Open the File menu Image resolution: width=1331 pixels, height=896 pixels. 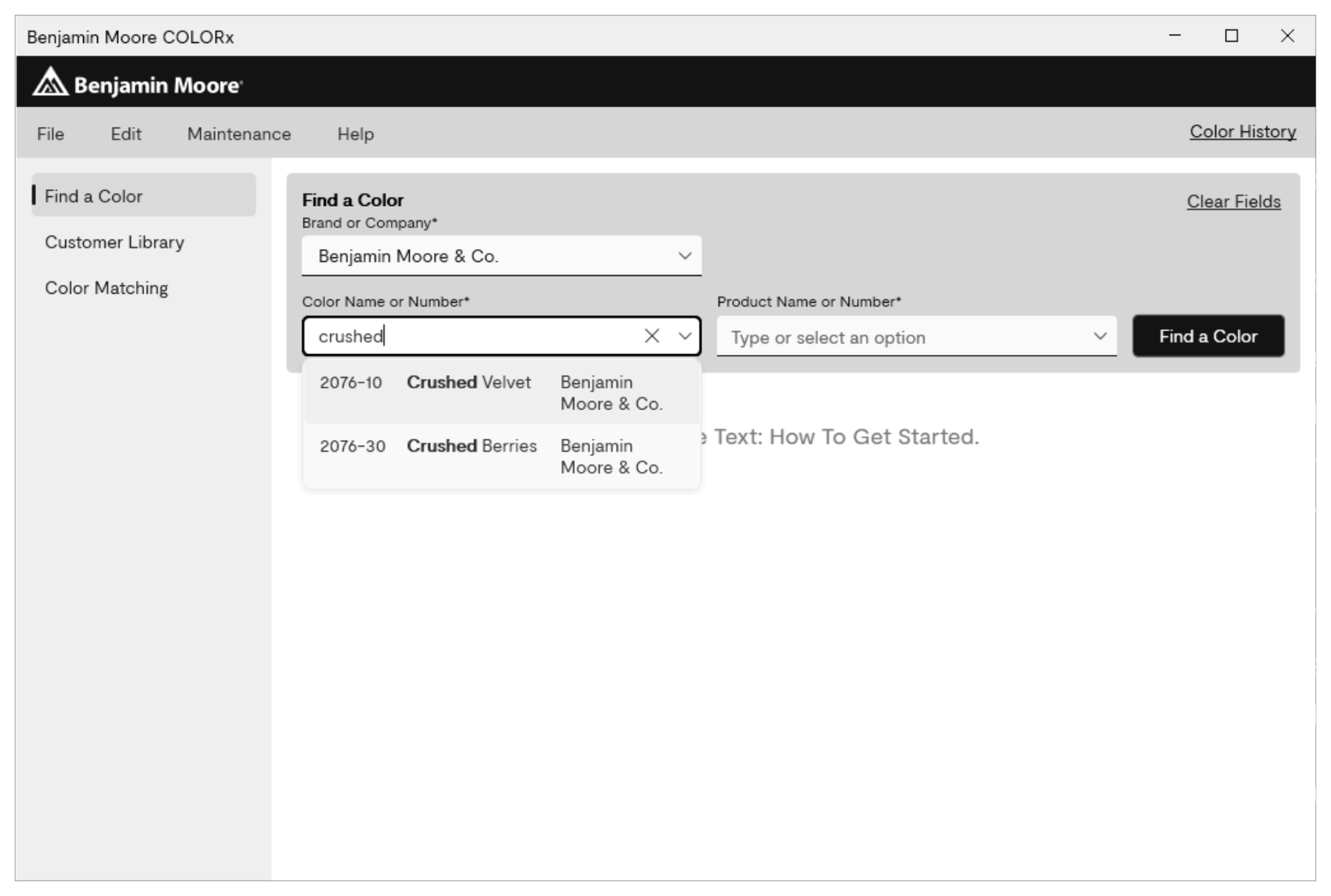[x=51, y=134]
